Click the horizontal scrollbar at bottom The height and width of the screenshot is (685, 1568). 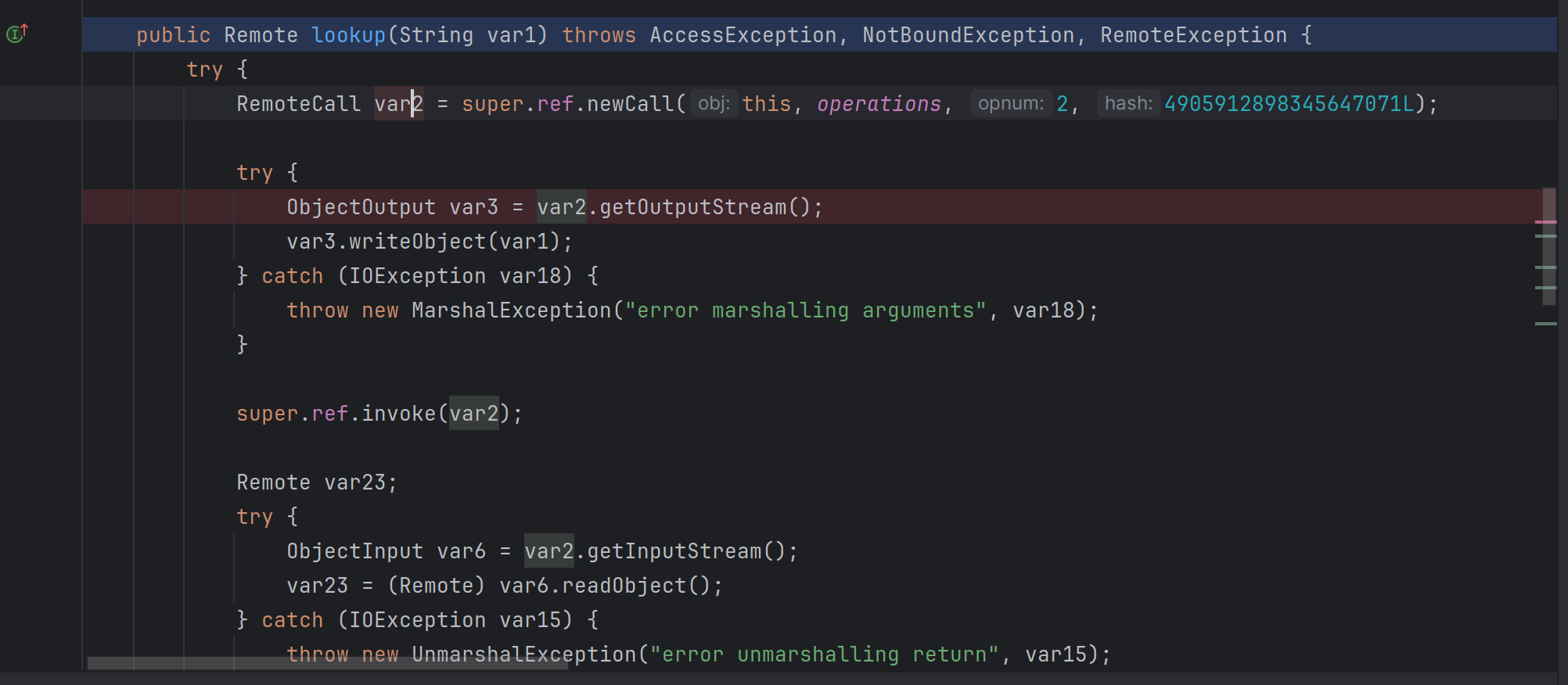[x=328, y=663]
